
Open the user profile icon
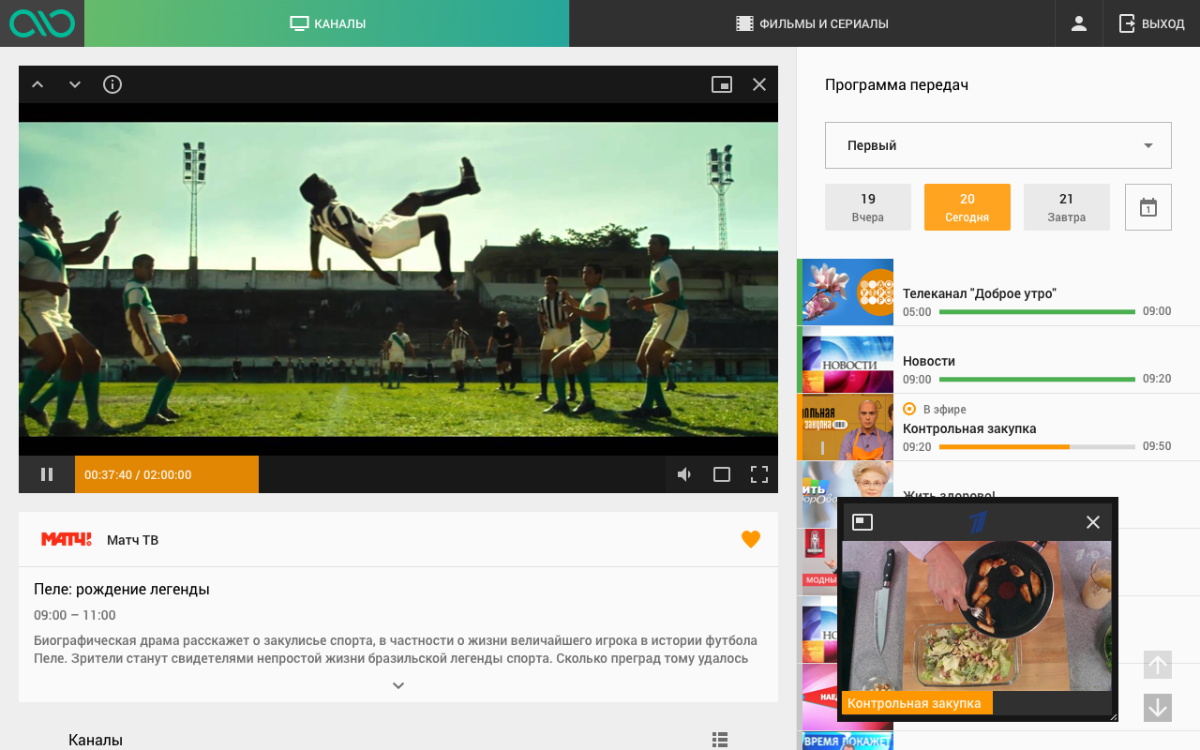coord(1079,23)
